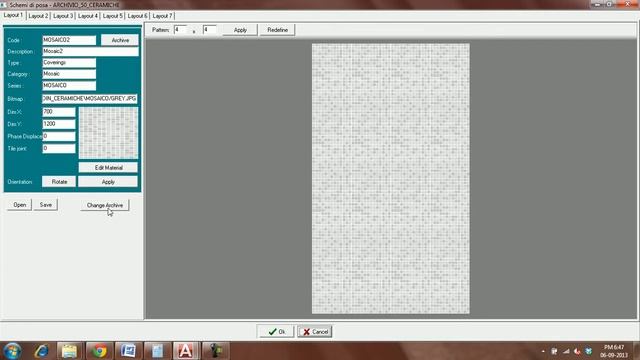Open the Layout 6 tab
Image resolution: width=640 pixels, height=360 pixels.
pyautogui.click(x=137, y=16)
